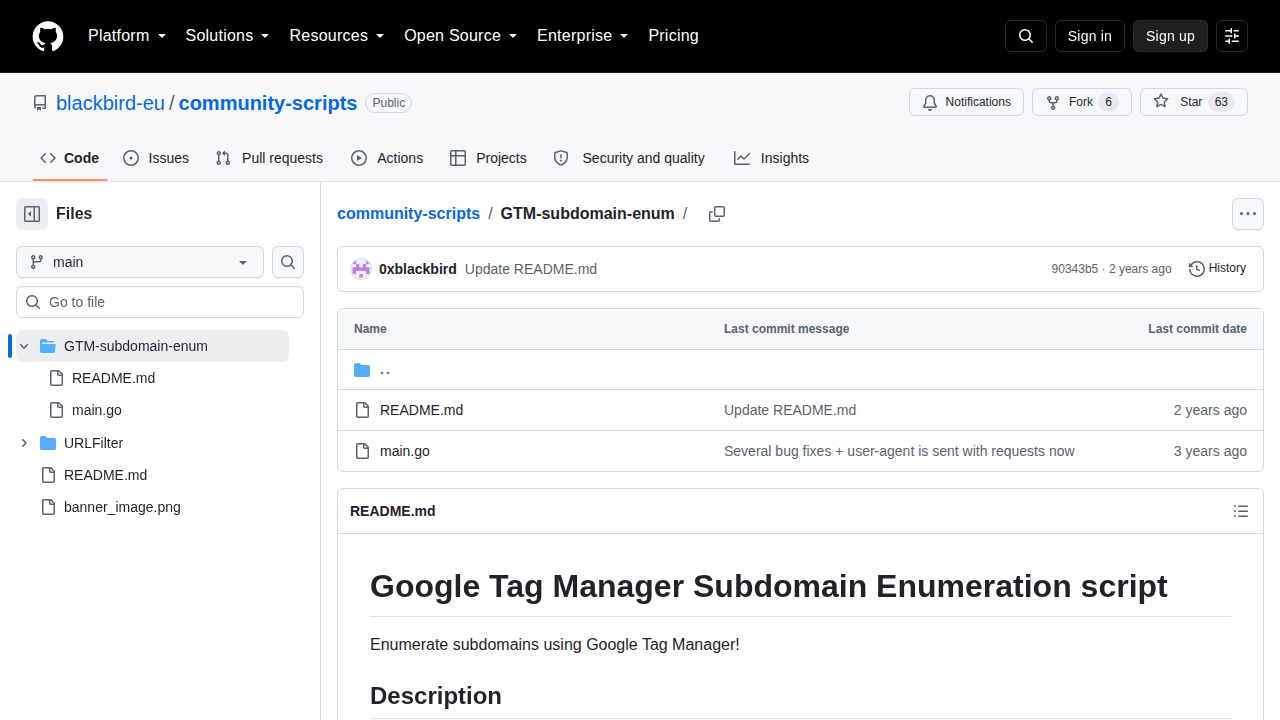Open the more options ellipsis menu

click(x=1248, y=214)
